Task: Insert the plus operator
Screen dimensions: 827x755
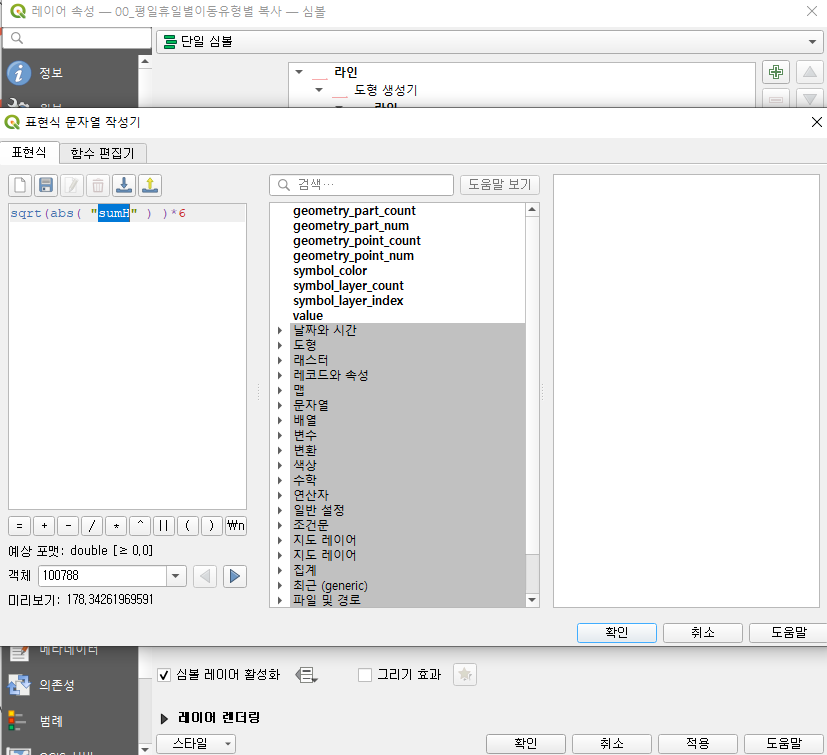Action: [44, 526]
